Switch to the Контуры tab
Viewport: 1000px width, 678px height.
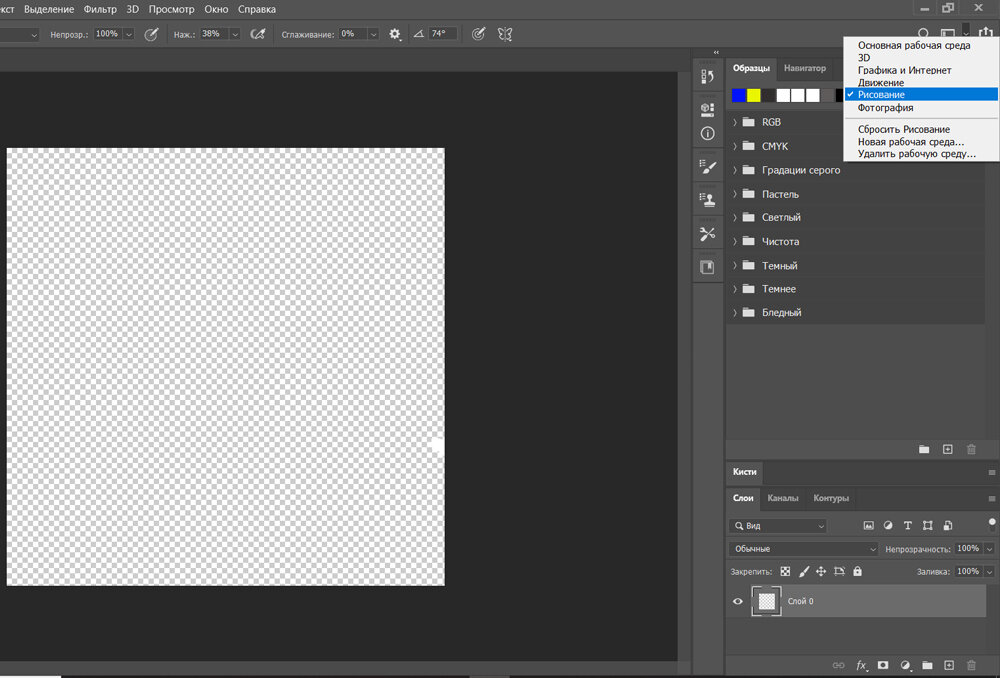[831, 498]
